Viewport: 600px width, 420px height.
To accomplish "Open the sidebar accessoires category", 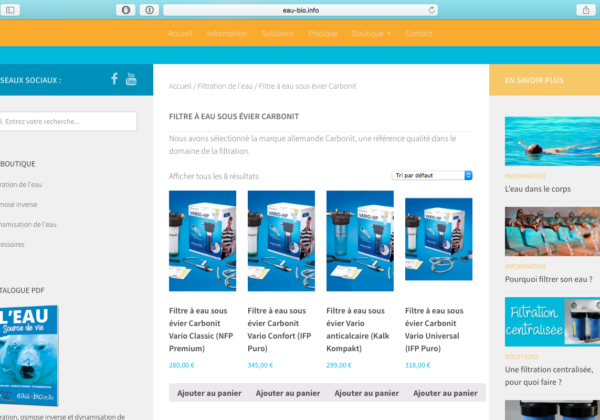I will pos(12,244).
